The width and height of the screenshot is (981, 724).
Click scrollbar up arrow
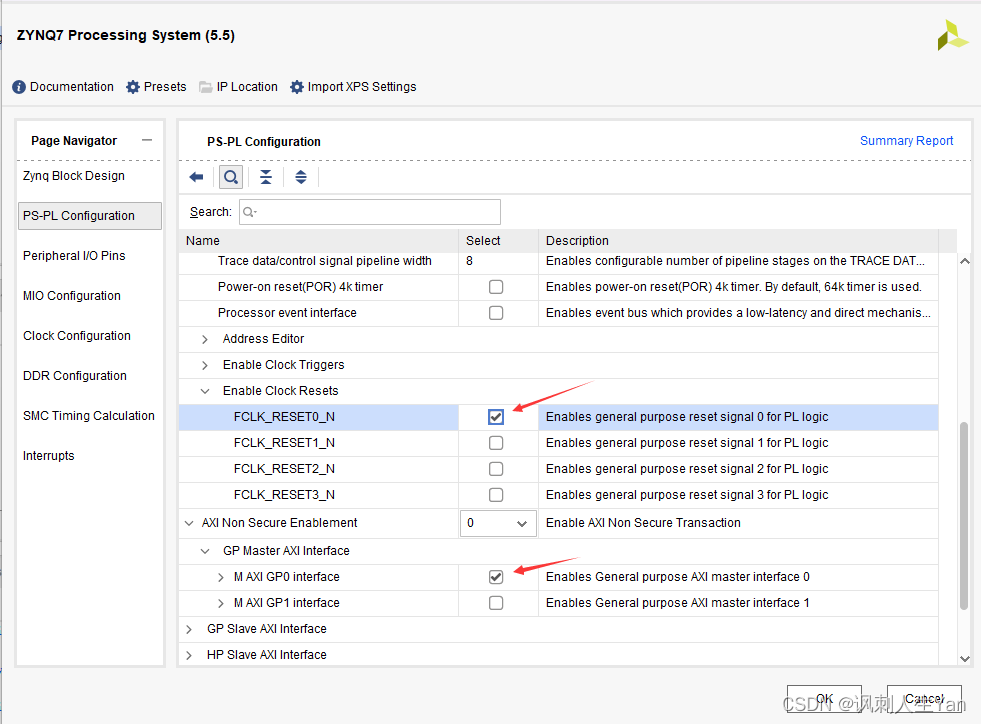pos(965,261)
